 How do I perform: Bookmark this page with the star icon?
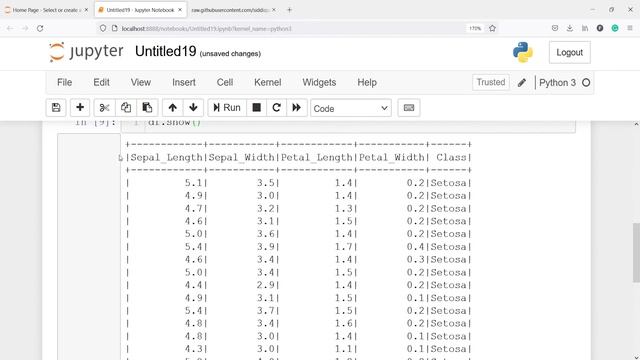[492, 29]
